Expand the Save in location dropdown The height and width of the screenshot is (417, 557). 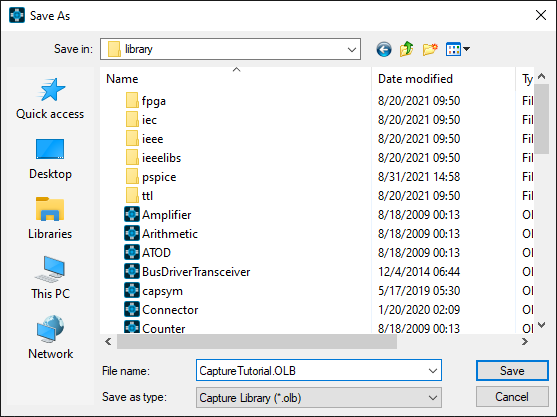tap(352, 49)
